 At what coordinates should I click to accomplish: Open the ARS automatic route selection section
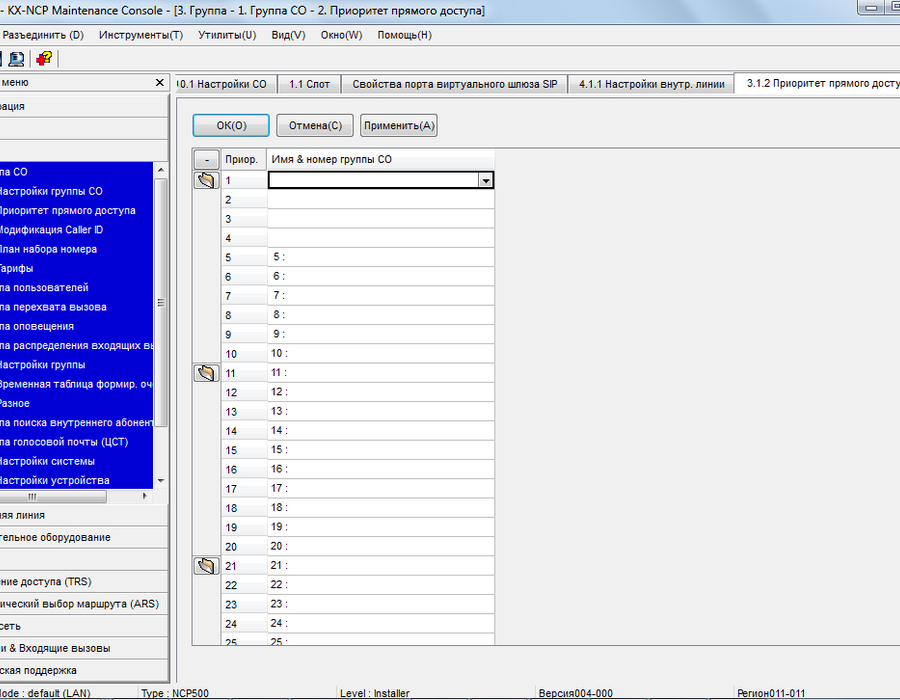(84, 604)
